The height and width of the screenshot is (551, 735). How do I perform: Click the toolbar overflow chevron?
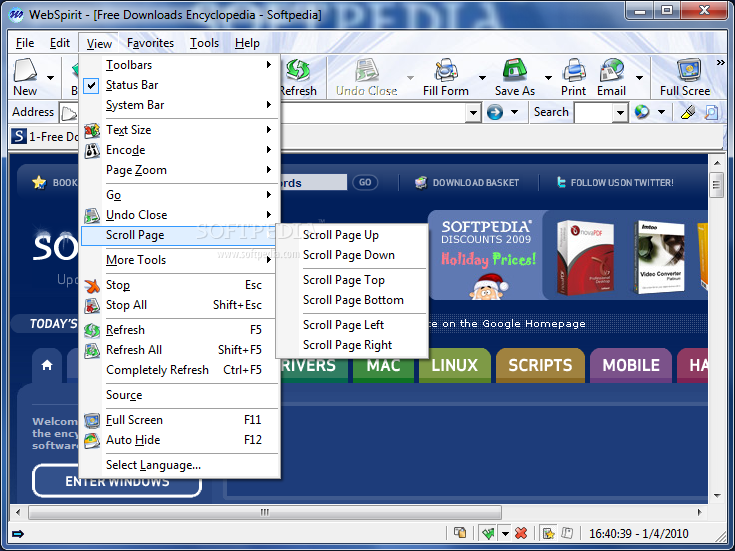point(721,63)
